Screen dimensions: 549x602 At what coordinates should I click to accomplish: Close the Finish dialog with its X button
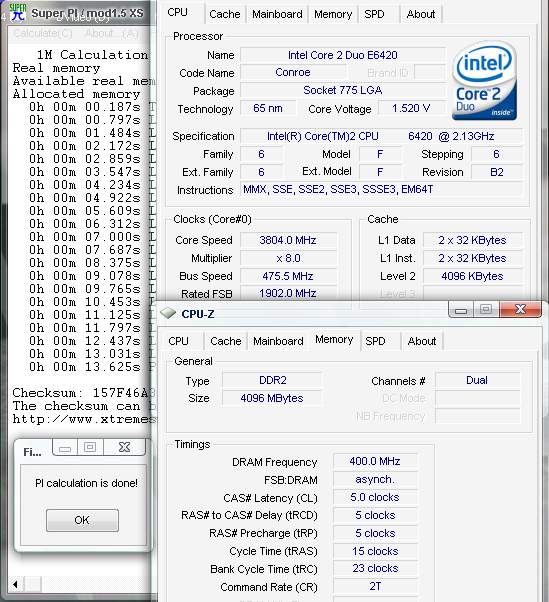124,447
